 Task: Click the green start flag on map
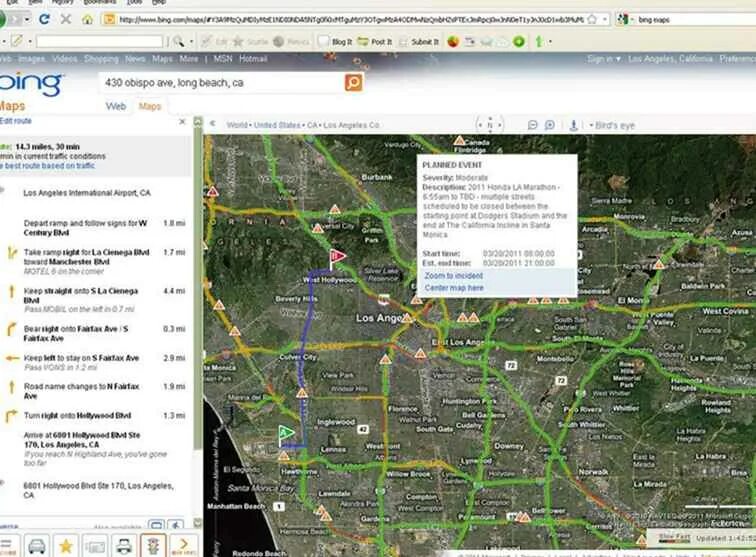pos(285,435)
